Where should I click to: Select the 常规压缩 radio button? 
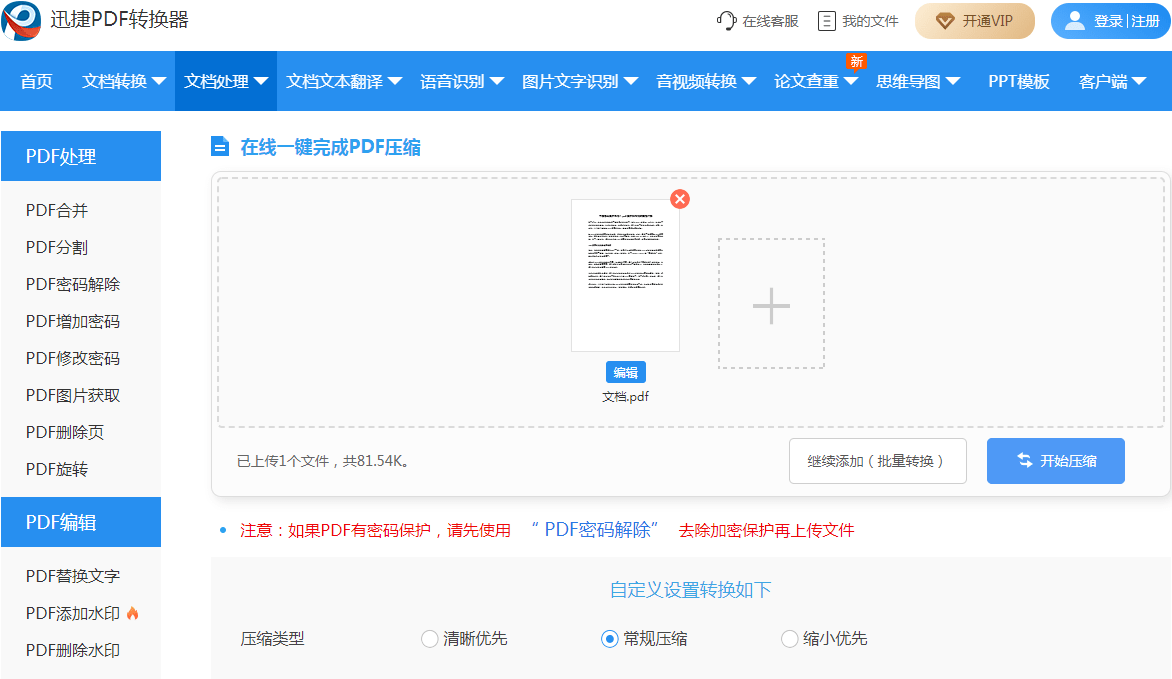(x=610, y=638)
